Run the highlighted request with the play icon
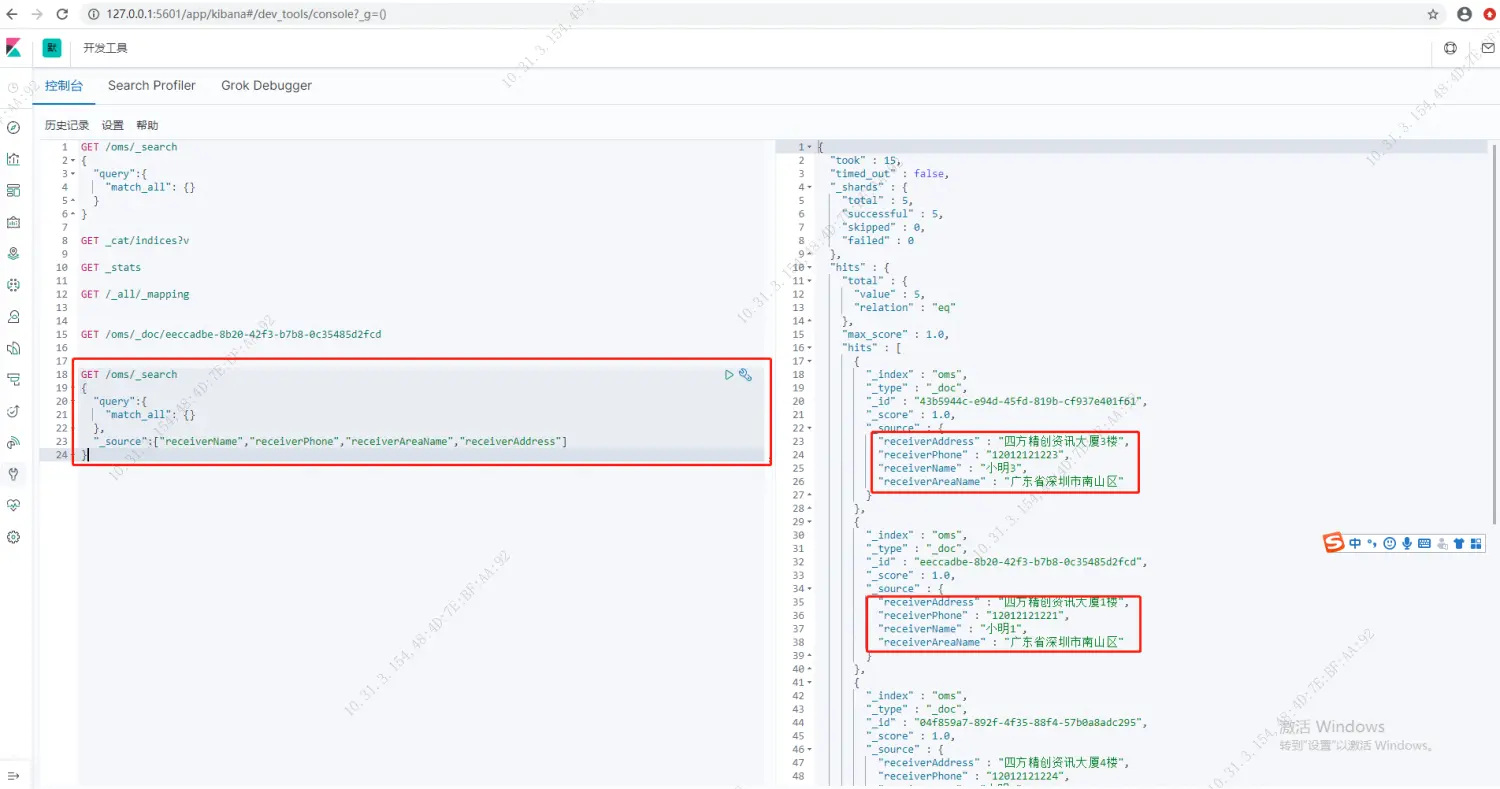 click(729, 375)
